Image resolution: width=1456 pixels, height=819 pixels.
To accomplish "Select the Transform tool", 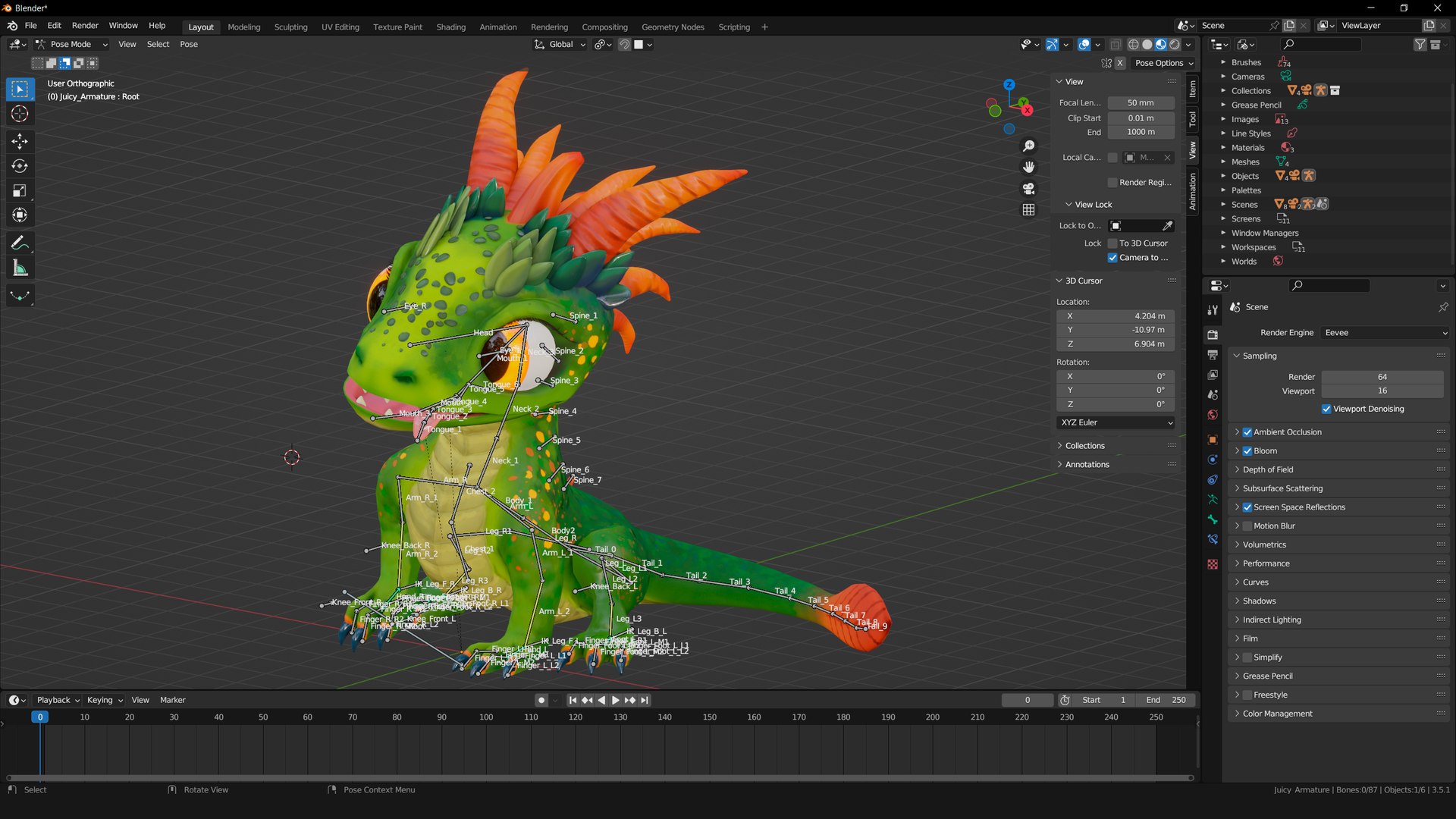I will (20, 216).
